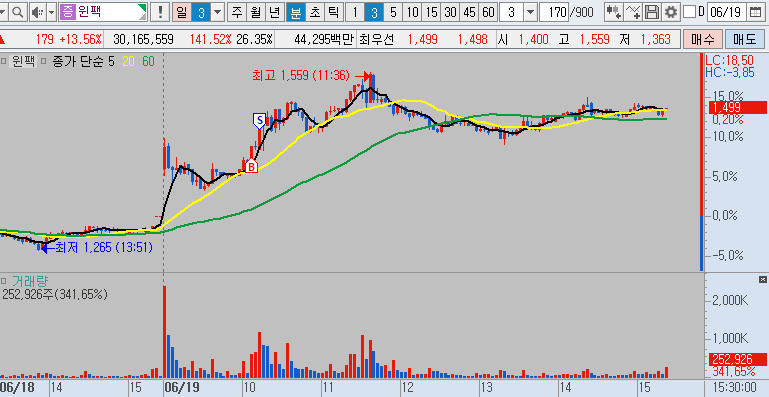Click the 최고 1,559 (11:36) high label
The width and height of the screenshot is (769, 397).
click(x=300, y=75)
